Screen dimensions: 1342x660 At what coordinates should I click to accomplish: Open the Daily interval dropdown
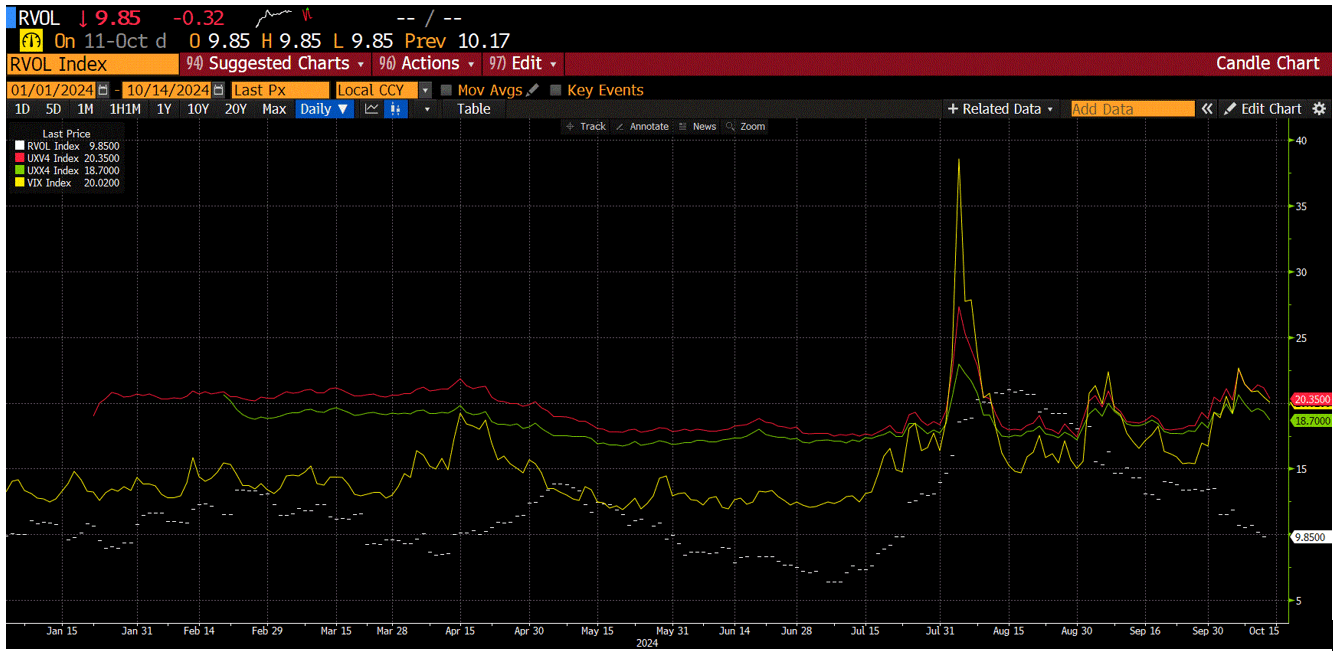[x=322, y=108]
